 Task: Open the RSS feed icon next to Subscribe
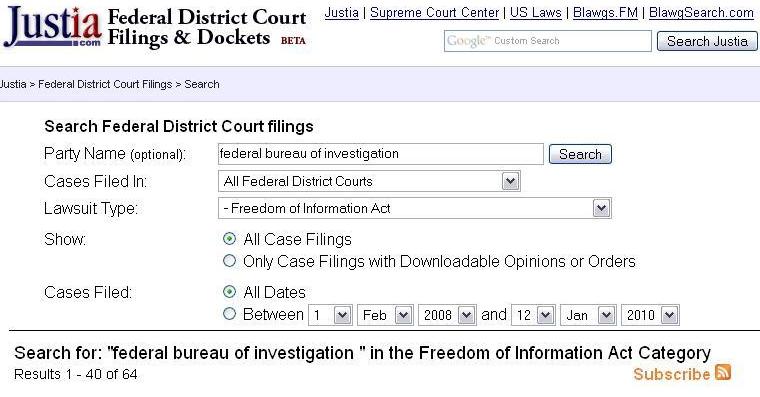coord(723,372)
